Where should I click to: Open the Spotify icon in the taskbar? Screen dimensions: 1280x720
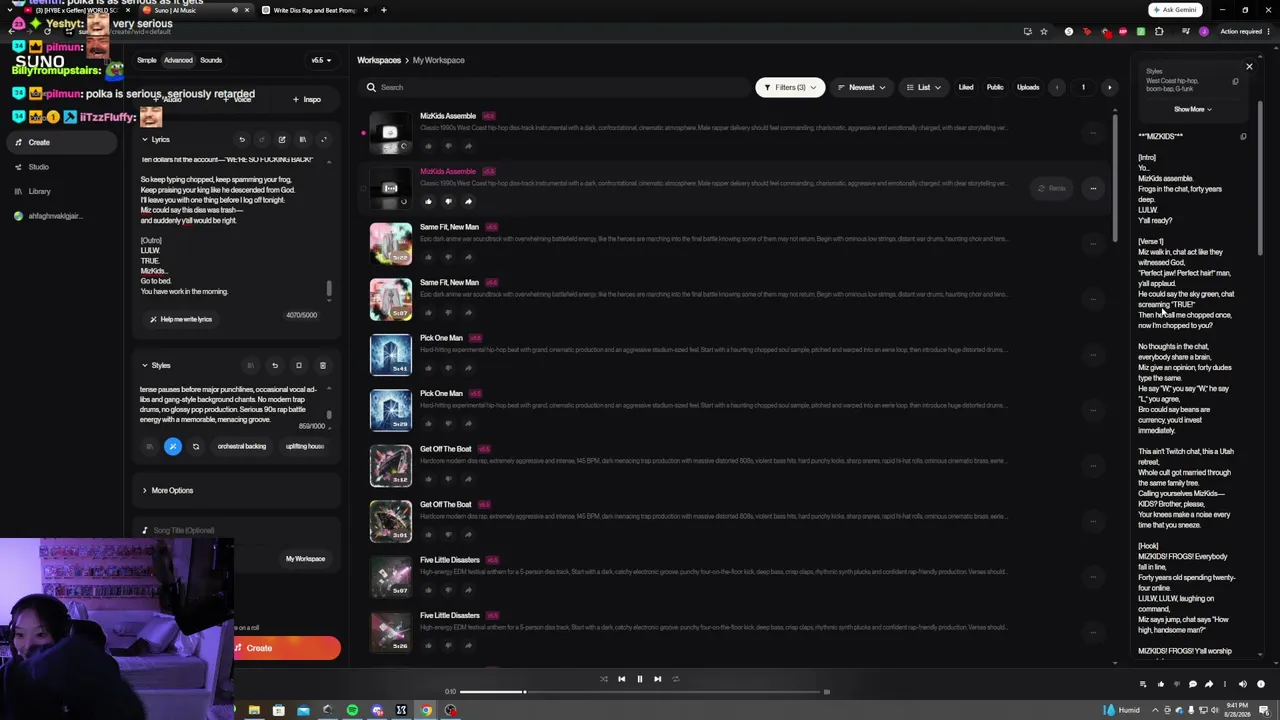[352, 711]
